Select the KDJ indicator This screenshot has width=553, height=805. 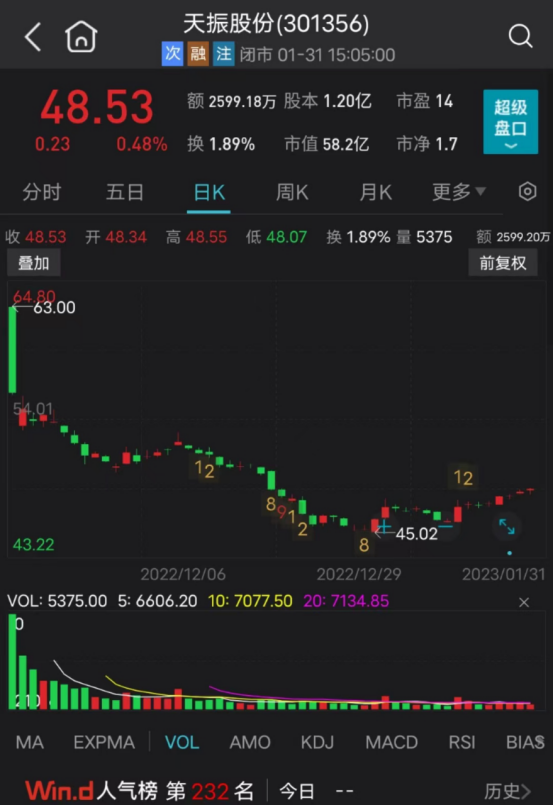pos(317,742)
